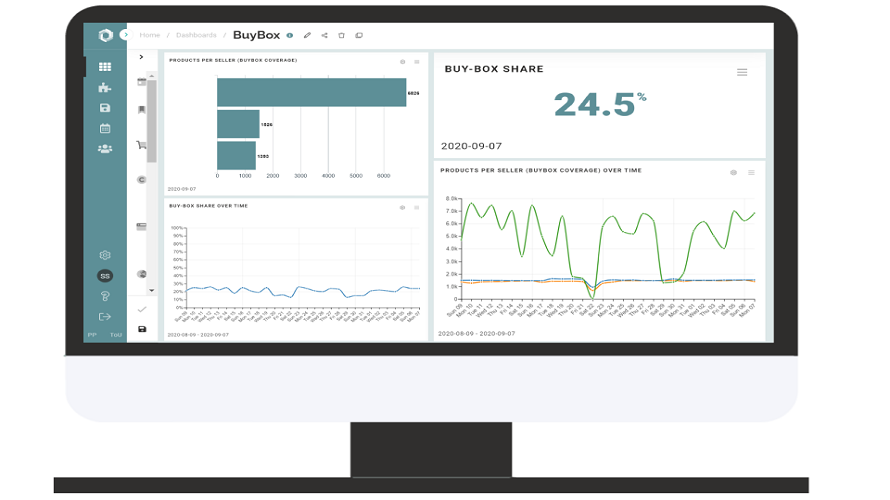Image resolution: width=890 pixels, height=500 pixels.
Task: Duplicate the dashboard with the copy icon
Action: (359, 35)
